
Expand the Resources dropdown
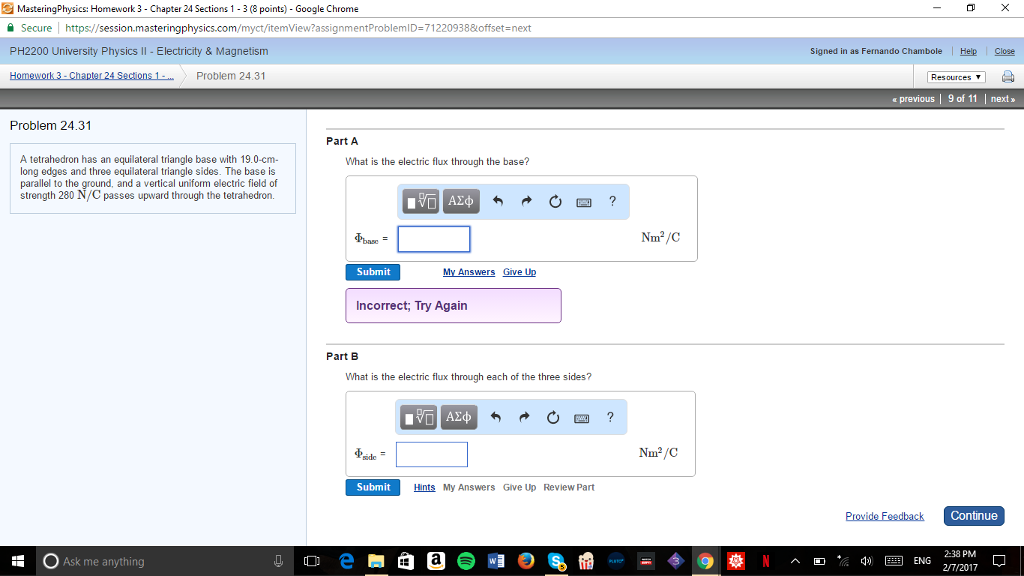coord(956,77)
